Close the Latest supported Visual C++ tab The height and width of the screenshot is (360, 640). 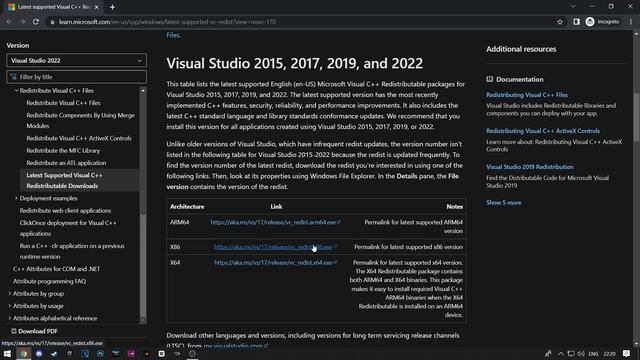pos(97,7)
